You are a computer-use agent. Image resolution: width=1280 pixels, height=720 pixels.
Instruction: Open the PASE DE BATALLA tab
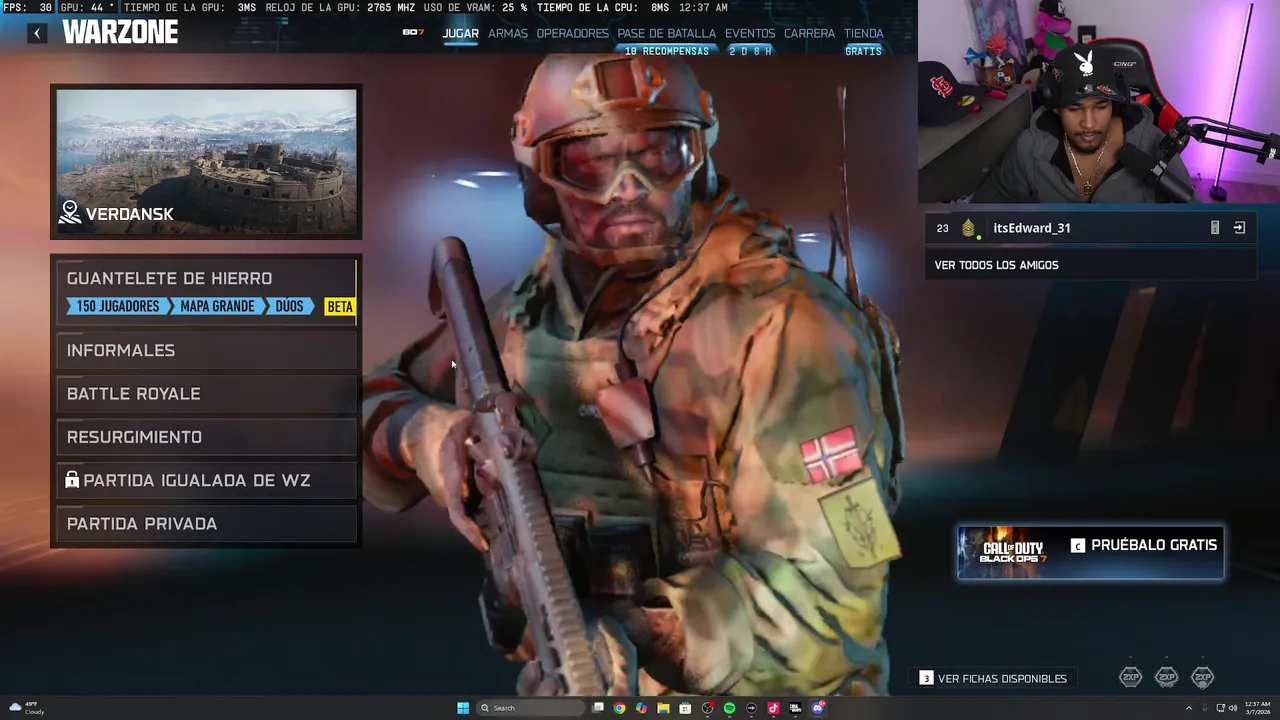[x=667, y=33]
